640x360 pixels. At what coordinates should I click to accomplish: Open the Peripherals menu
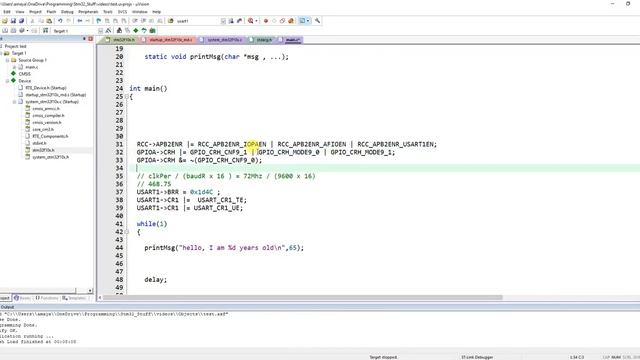point(88,12)
